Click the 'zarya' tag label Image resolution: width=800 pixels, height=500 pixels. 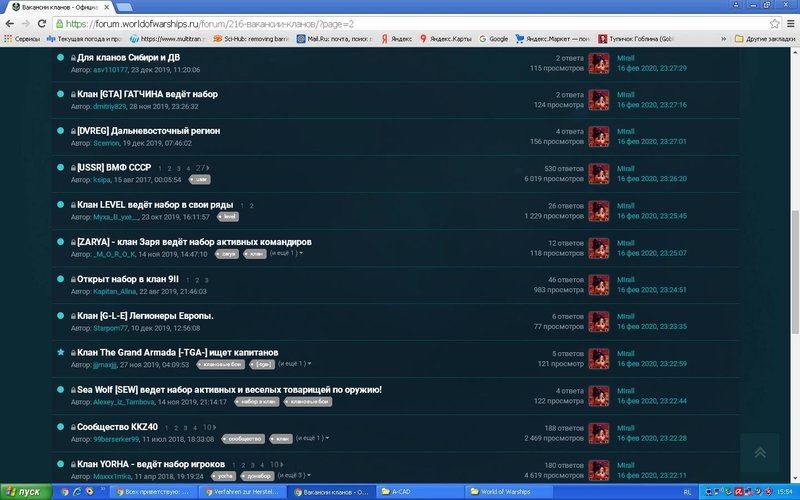point(227,254)
